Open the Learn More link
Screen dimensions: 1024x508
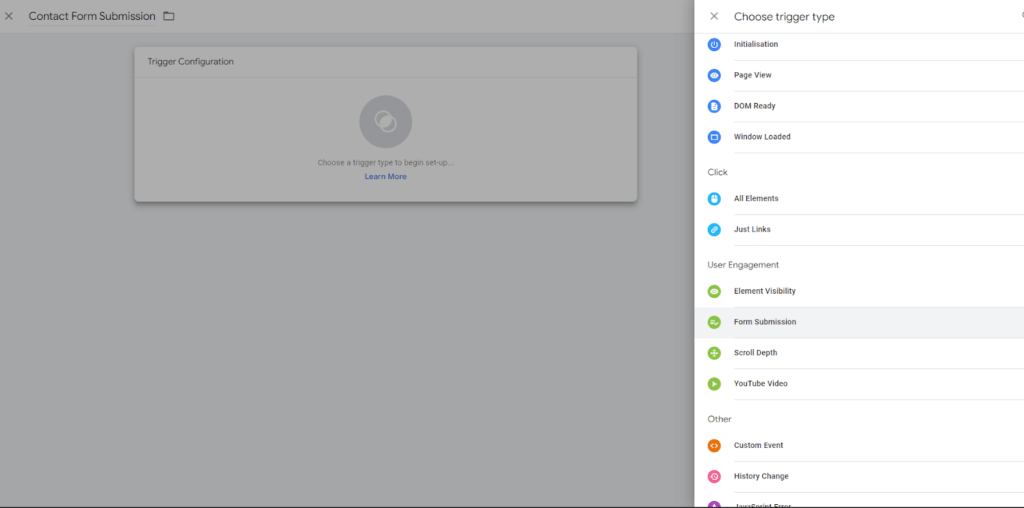pos(385,176)
